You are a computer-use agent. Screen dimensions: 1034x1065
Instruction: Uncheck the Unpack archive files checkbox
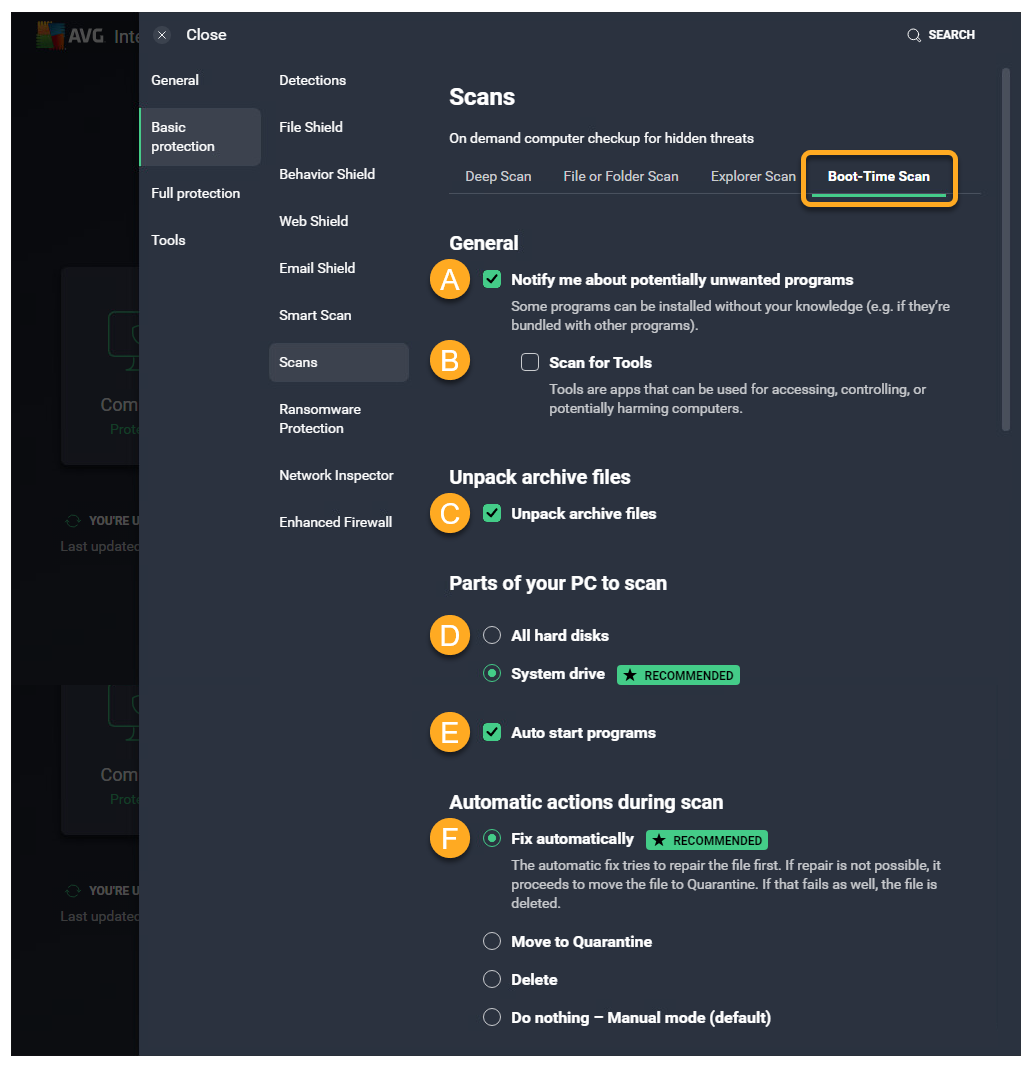click(x=492, y=514)
